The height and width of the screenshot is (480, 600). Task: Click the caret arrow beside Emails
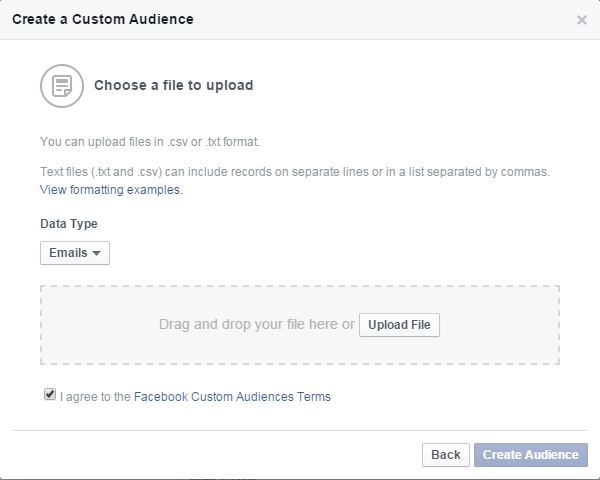[96, 253]
